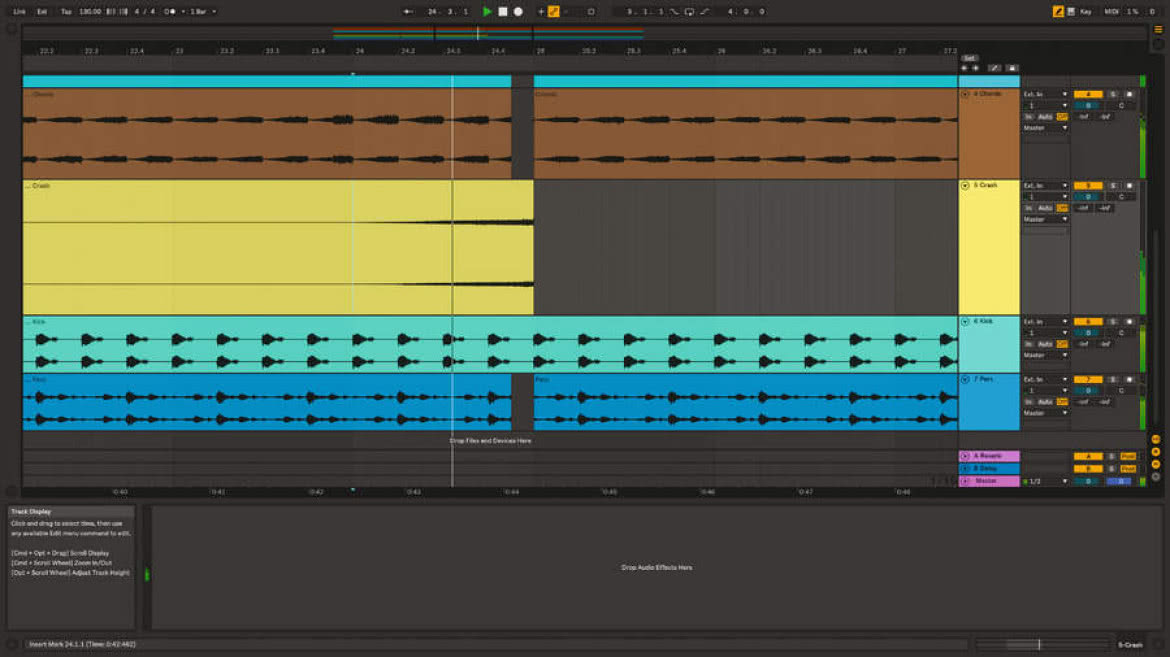This screenshot has height=657, width=1170.
Task: Set 6 Kick monitoring to Auto
Action: tap(1045, 344)
